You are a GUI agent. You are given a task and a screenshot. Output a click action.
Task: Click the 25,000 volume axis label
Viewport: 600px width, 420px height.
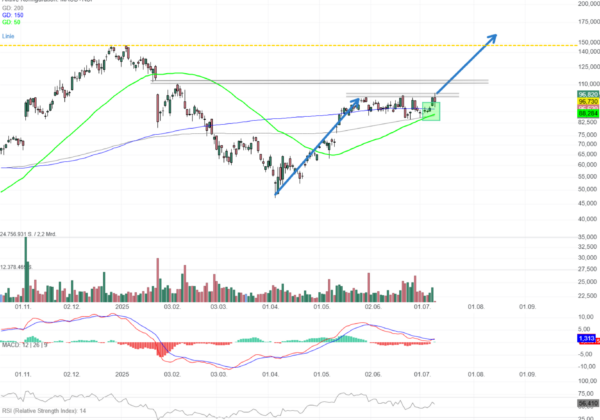pyautogui.click(x=589, y=282)
